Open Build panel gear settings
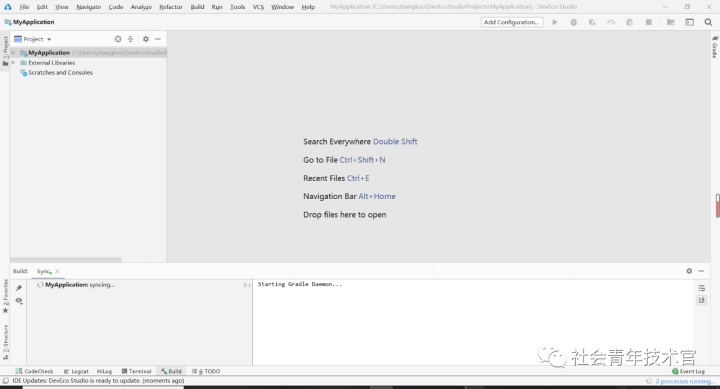 click(689, 271)
